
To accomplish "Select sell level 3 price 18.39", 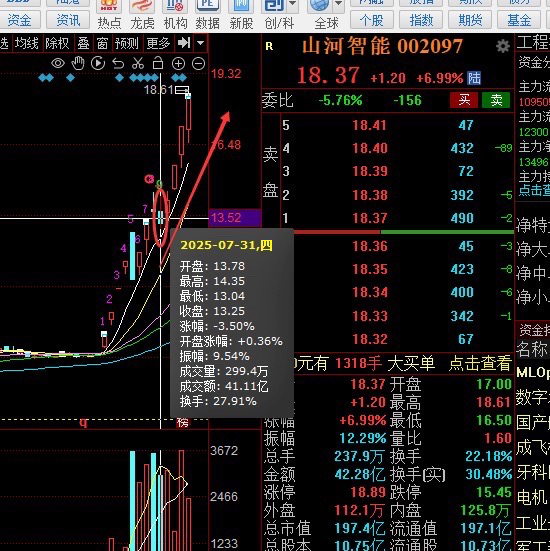I will coord(370,171).
